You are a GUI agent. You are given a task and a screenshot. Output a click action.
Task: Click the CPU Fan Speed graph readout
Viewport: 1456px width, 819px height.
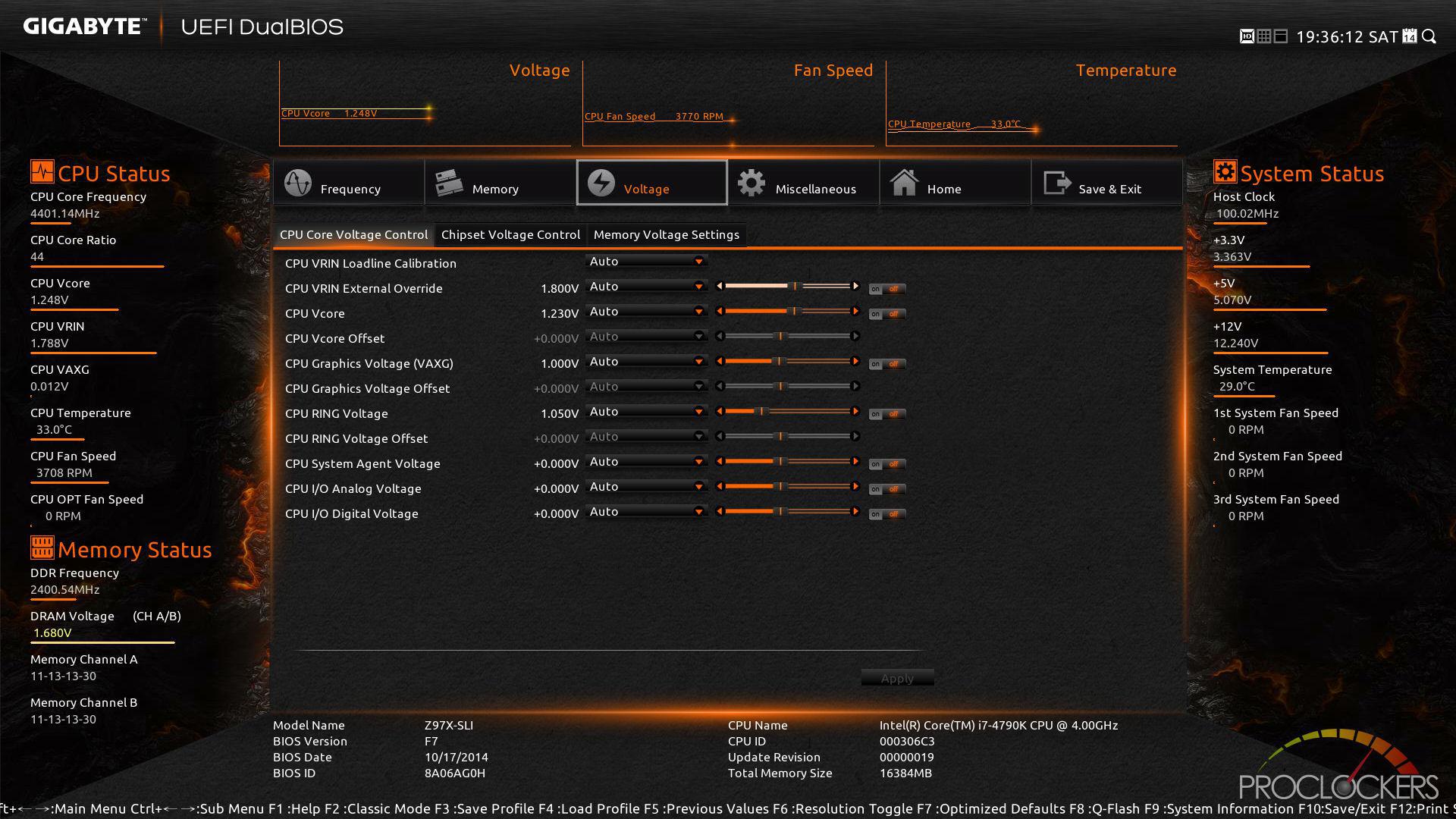[654, 117]
